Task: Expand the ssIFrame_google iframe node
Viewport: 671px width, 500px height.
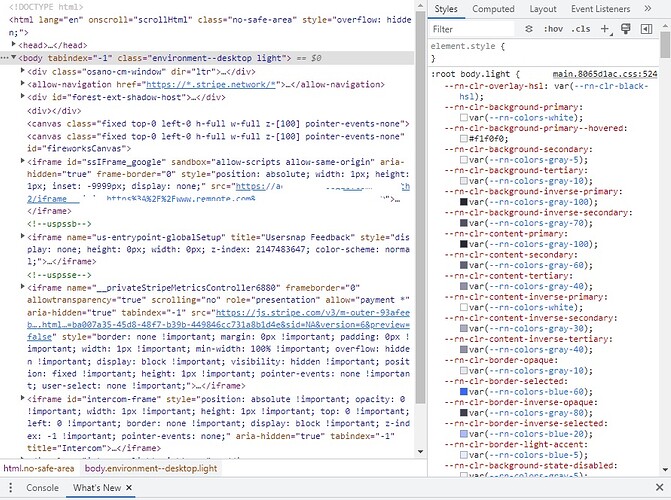Action: [x=23, y=161]
